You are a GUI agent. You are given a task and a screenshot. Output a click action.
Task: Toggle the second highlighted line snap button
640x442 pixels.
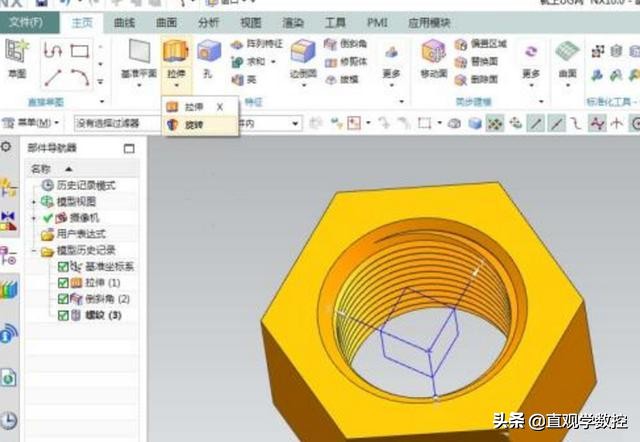pos(557,123)
